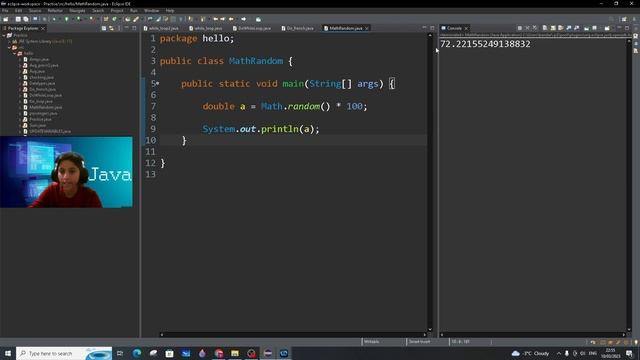The width and height of the screenshot is (640, 360).
Task: Open the File menu
Action: (x=5, y=11)
